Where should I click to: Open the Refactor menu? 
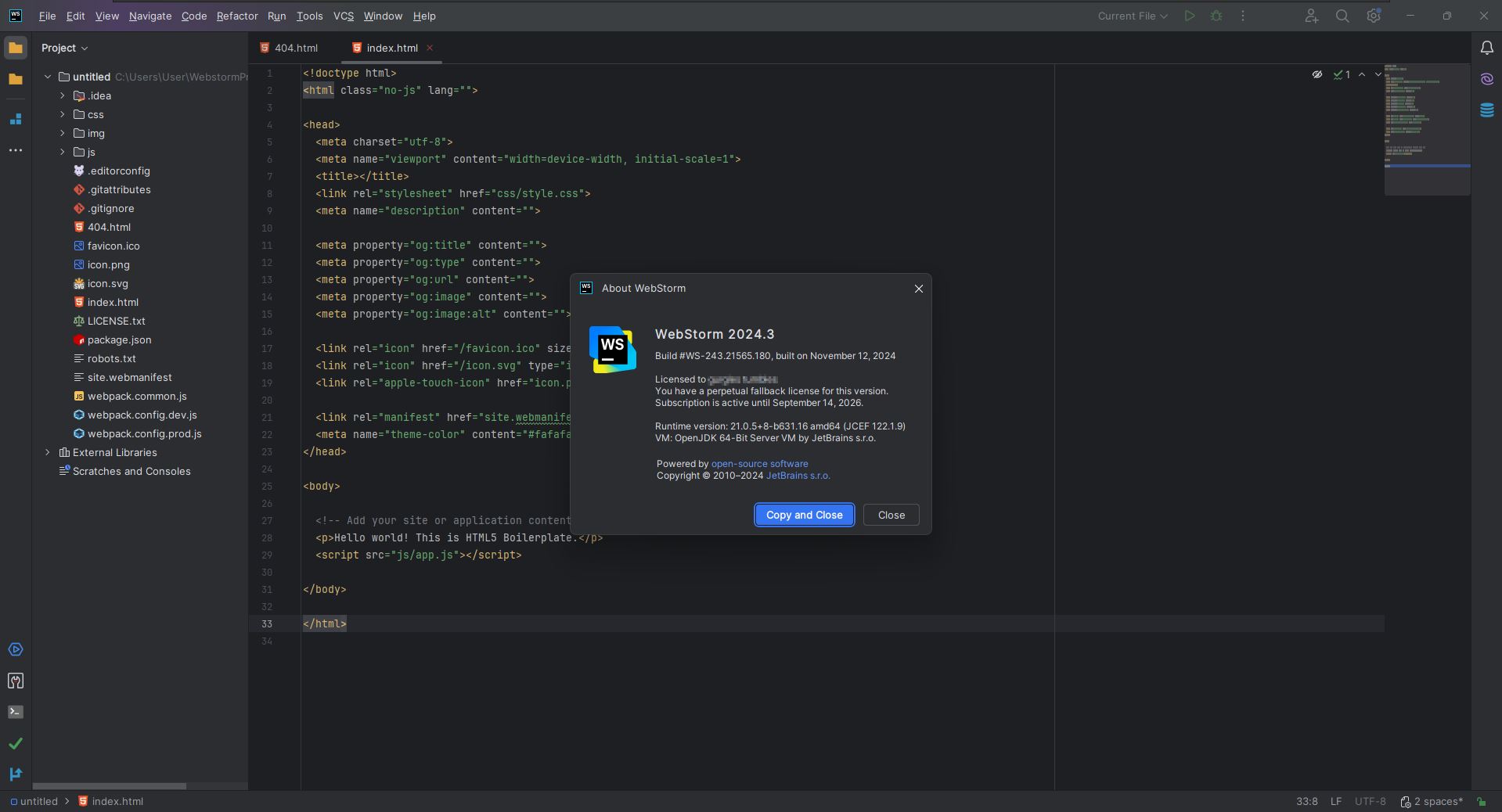(x=236, y=16)
